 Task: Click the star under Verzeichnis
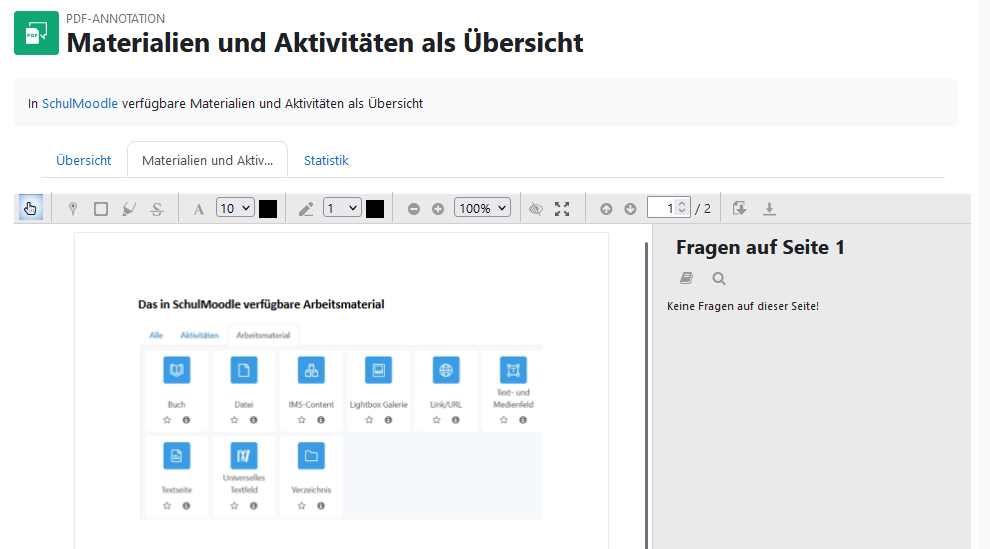click(x=302, y=505)
